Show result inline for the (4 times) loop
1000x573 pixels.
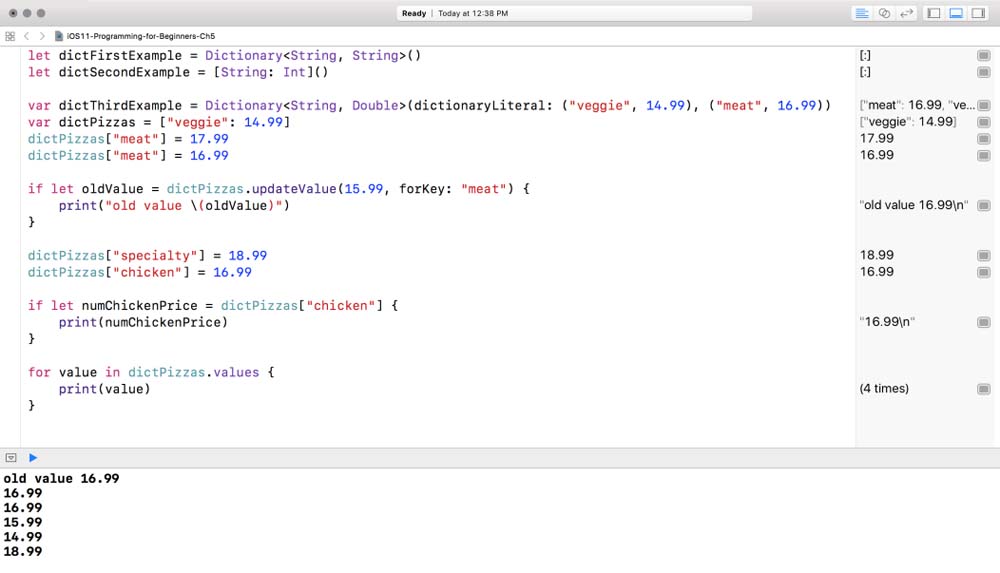(984, 389)
